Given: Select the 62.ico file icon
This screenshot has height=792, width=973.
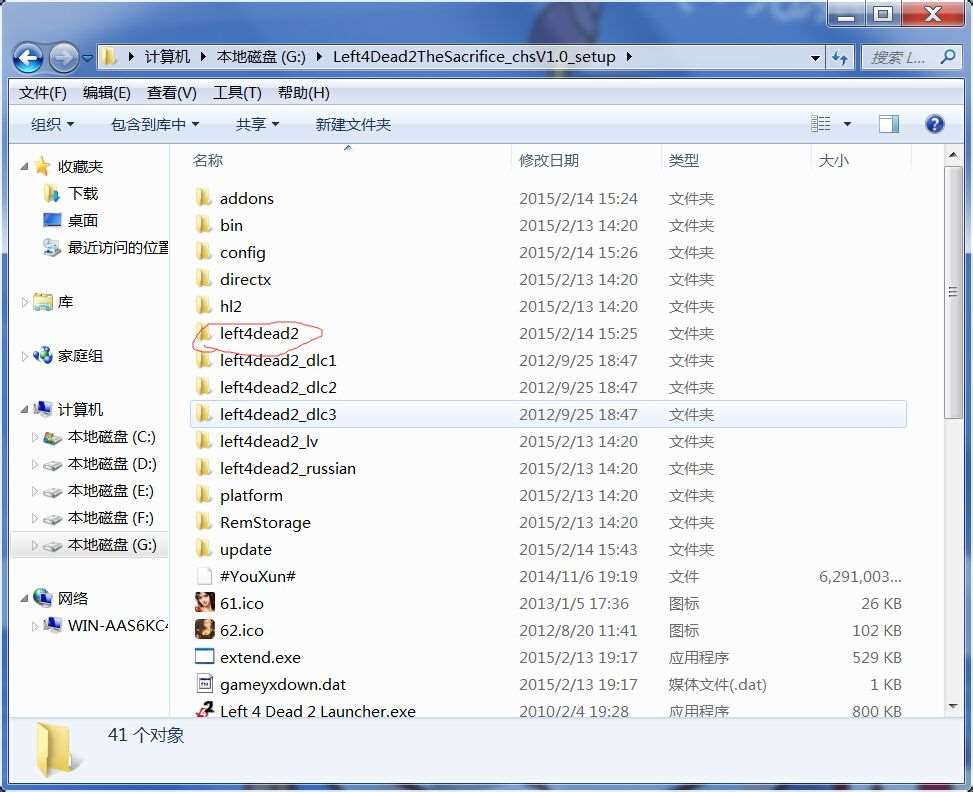Looking at the screenshot, I should pyautogui.click(x=204, y=630).
